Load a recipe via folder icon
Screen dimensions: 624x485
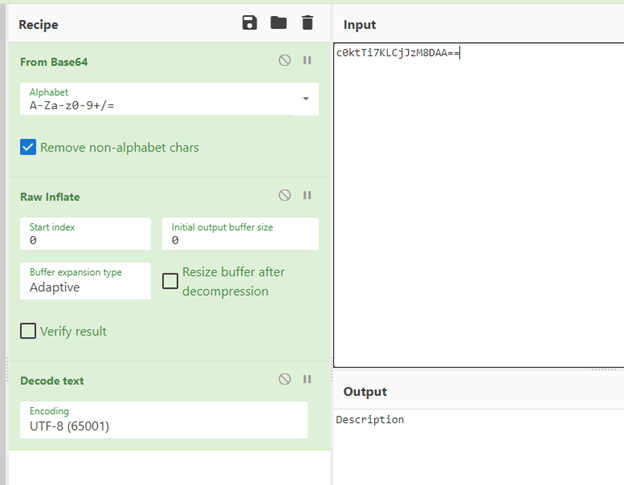point(279,23)
